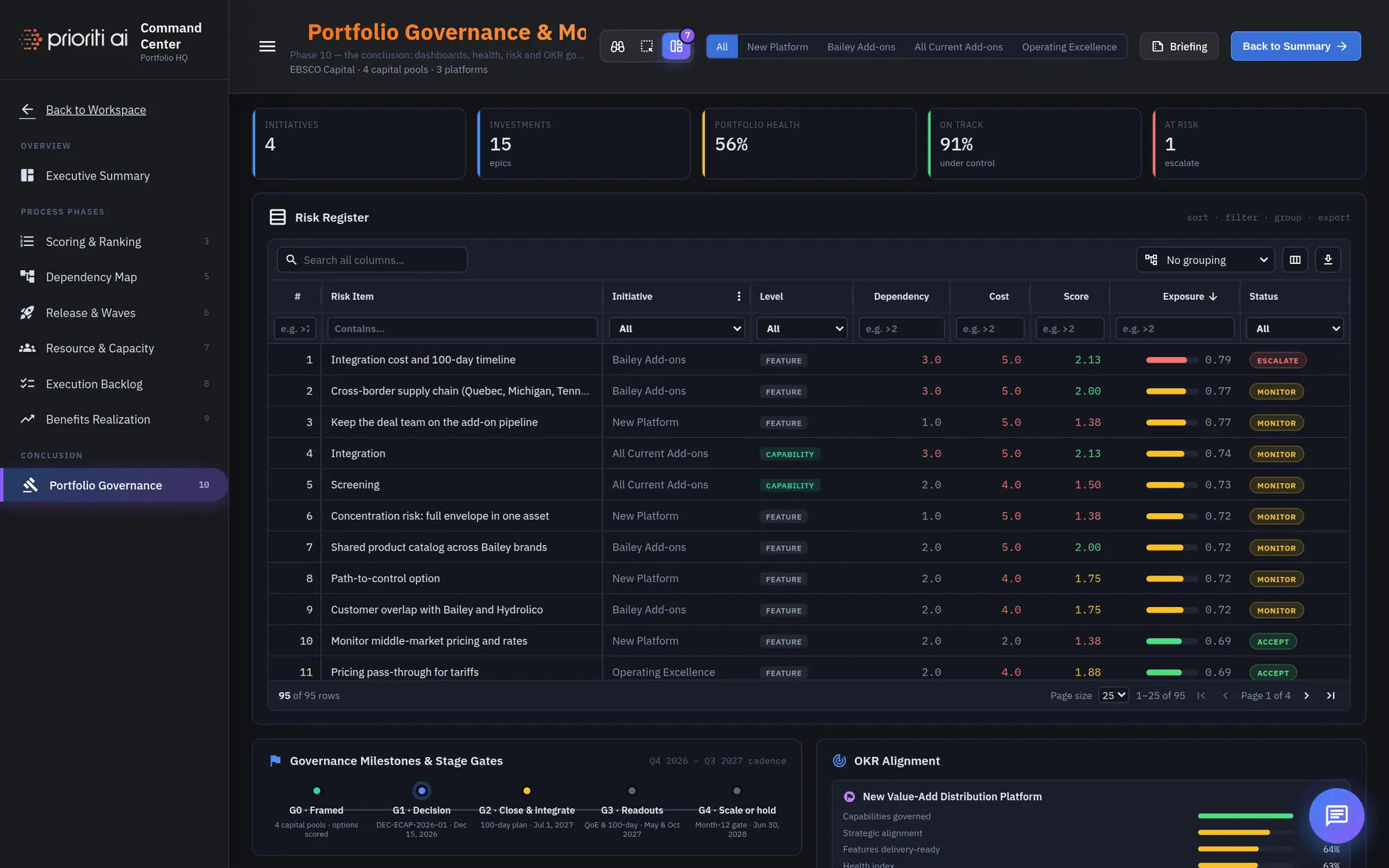Open the Level filter dropdown
Screen dimensions: 1389x868
click(801, 328)
